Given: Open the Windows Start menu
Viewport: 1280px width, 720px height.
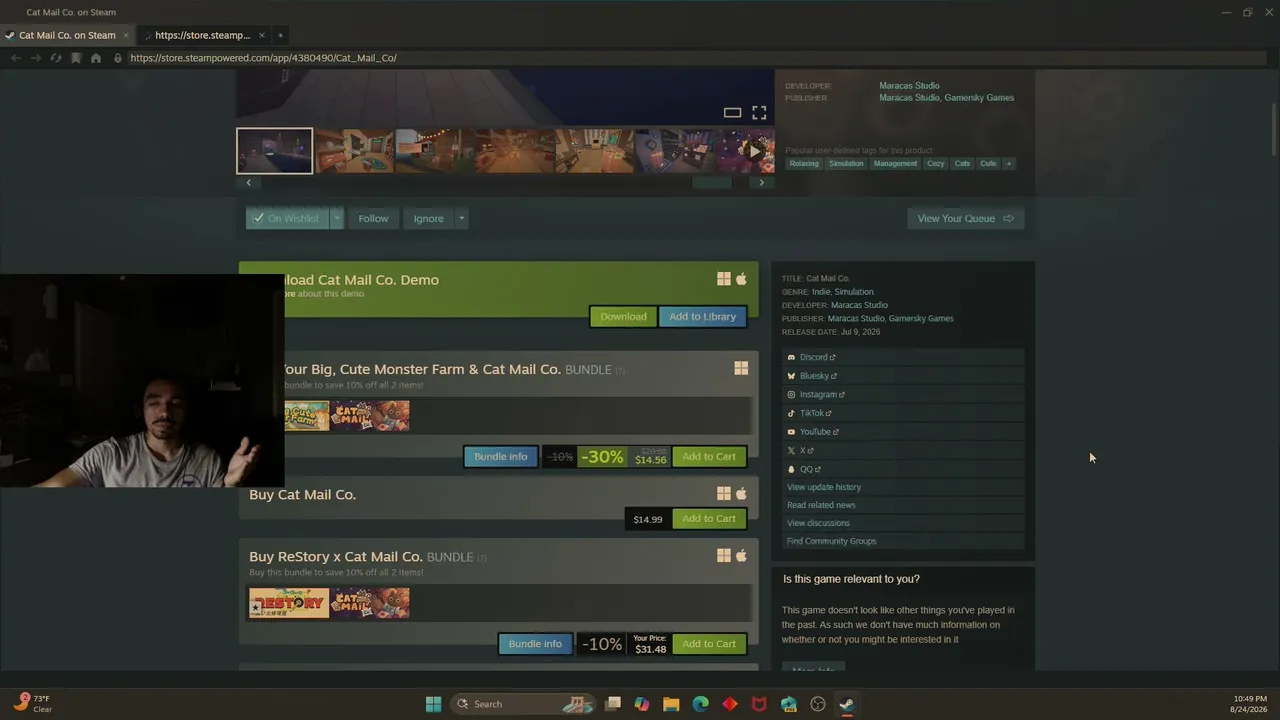Looking at the screenshot, I should pos(433,704).
